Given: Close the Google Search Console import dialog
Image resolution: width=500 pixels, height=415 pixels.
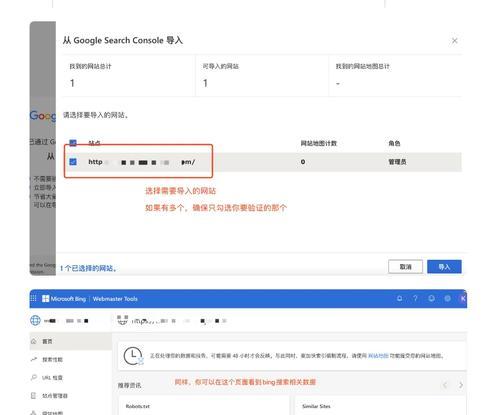Looking at the screenshot, I should (x=454, y=41).
